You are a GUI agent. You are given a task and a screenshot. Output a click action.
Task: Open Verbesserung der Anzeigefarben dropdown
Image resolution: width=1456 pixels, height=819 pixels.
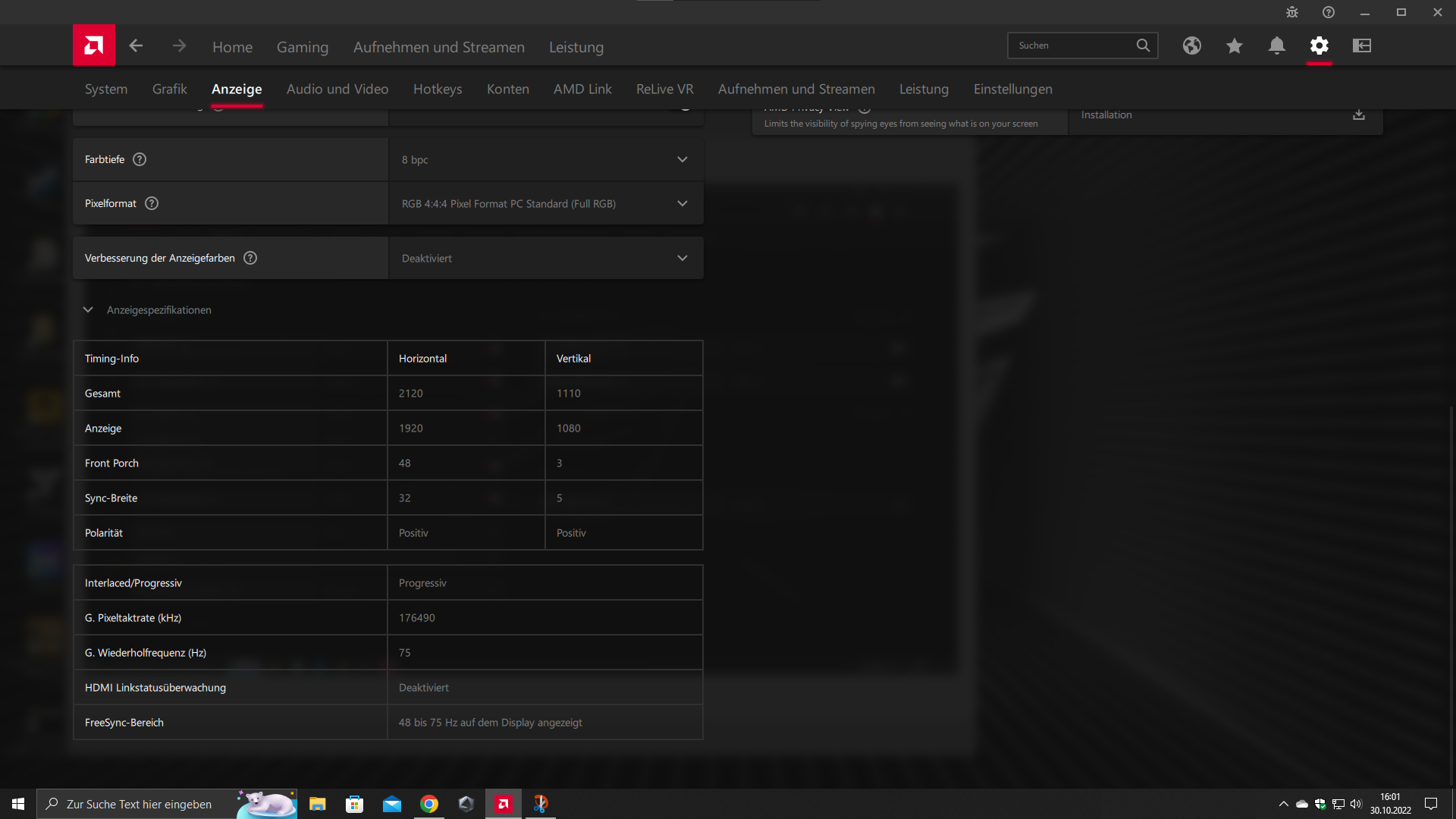(x=545, y=258)
